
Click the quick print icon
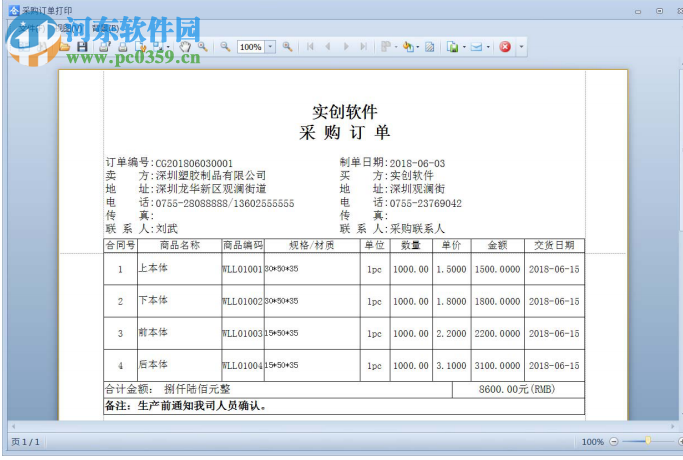(123, 47)
